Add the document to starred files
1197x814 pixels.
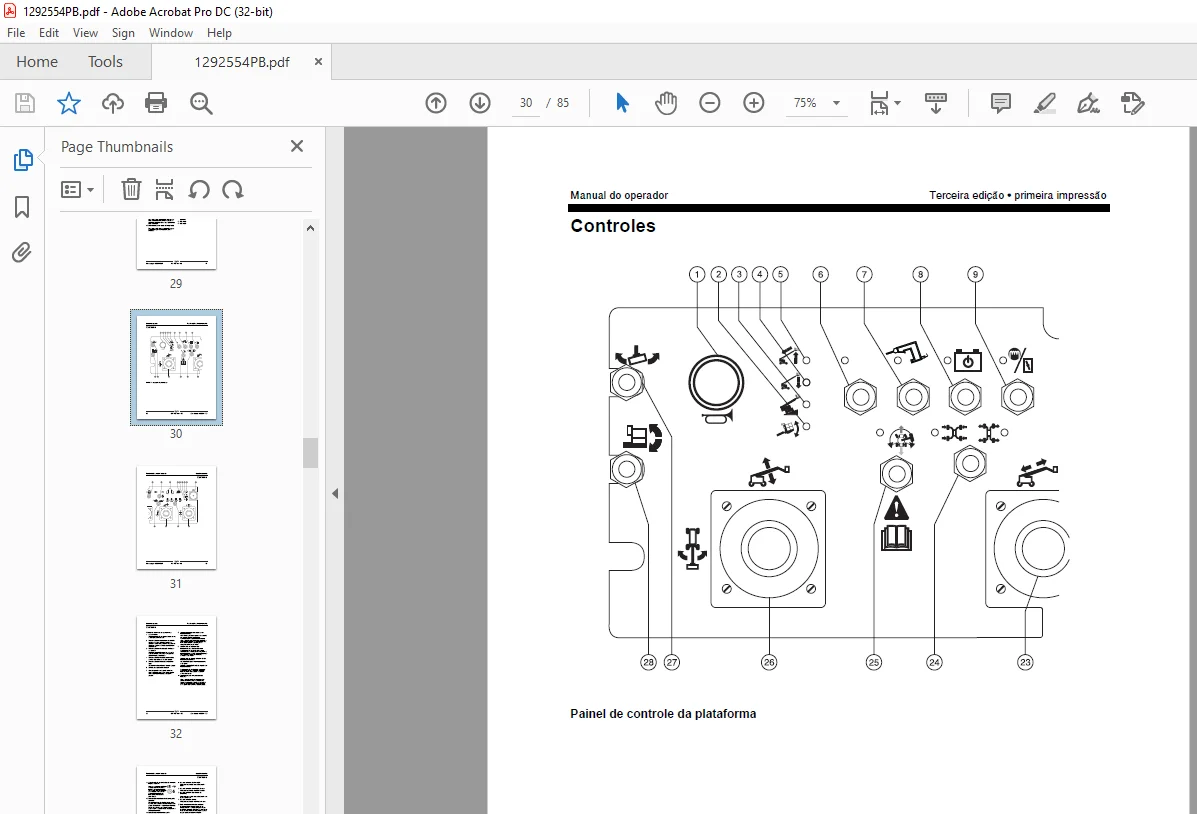[x=69, y=103]
